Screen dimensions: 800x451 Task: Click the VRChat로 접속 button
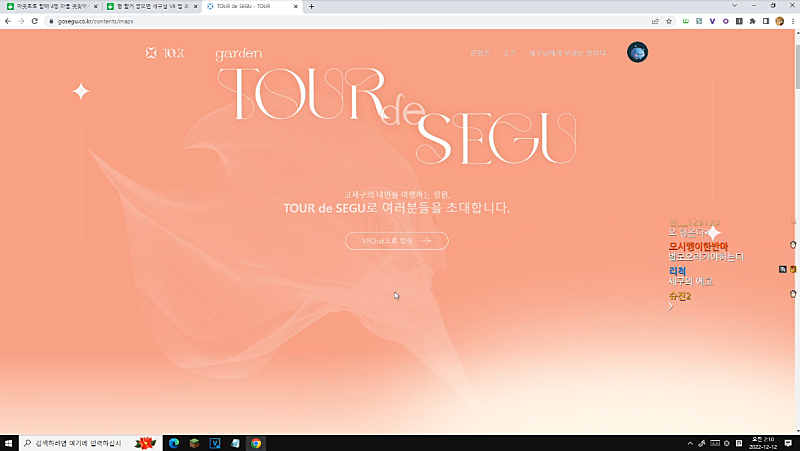tap(396, 241)
